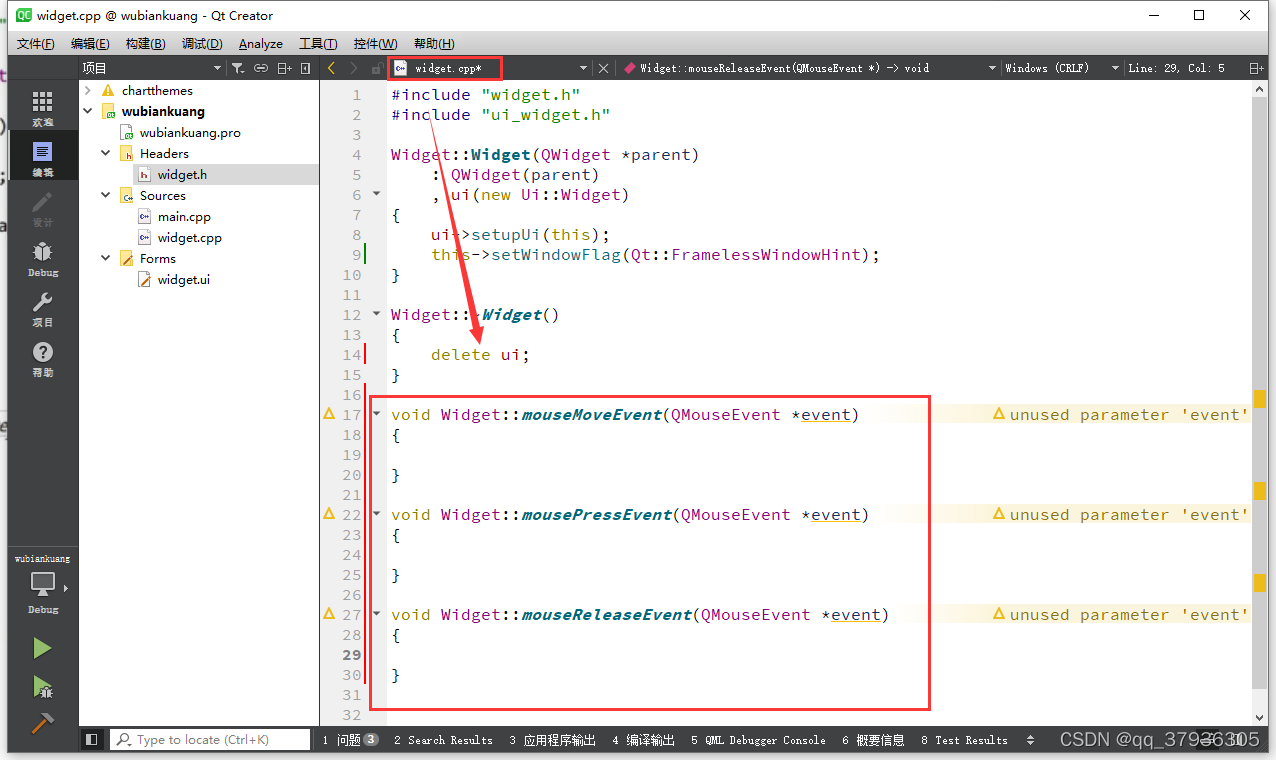Image resolution: width=1276 pixels, height=760 pixels.
Task: Select widget.h in project tree
Action: pos(182,174)
